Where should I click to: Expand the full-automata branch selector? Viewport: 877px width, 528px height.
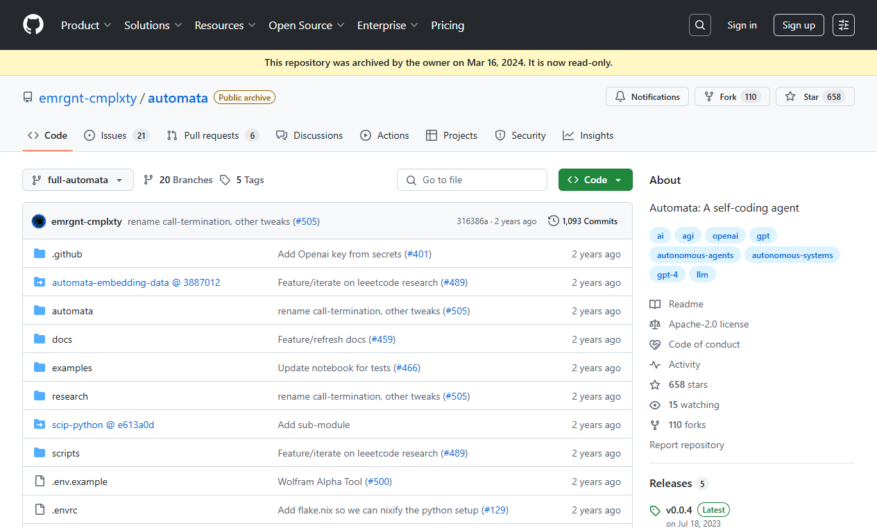(78, 180)
